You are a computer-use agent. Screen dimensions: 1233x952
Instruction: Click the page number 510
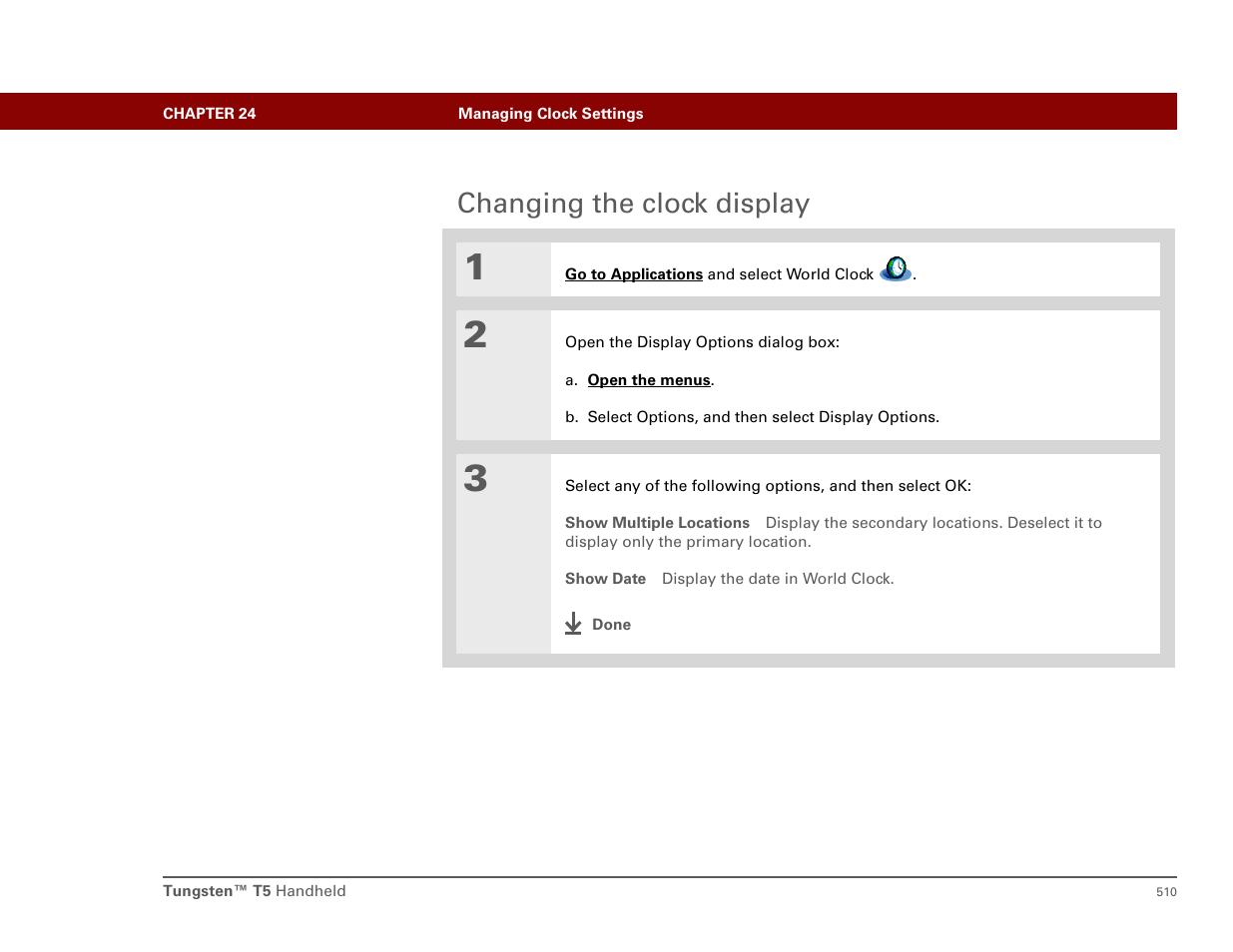pos(1166,892)
